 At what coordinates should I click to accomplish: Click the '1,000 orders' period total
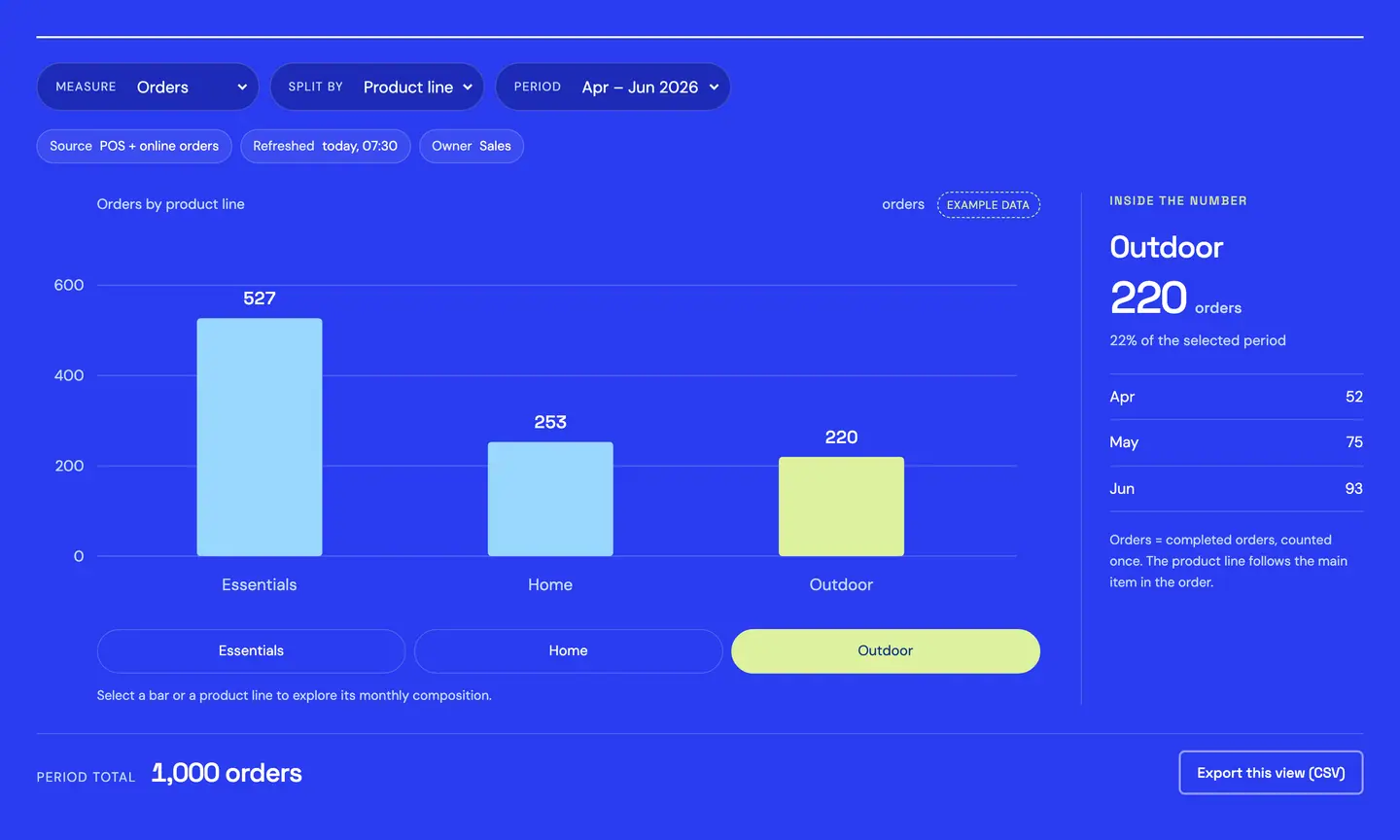227,773
